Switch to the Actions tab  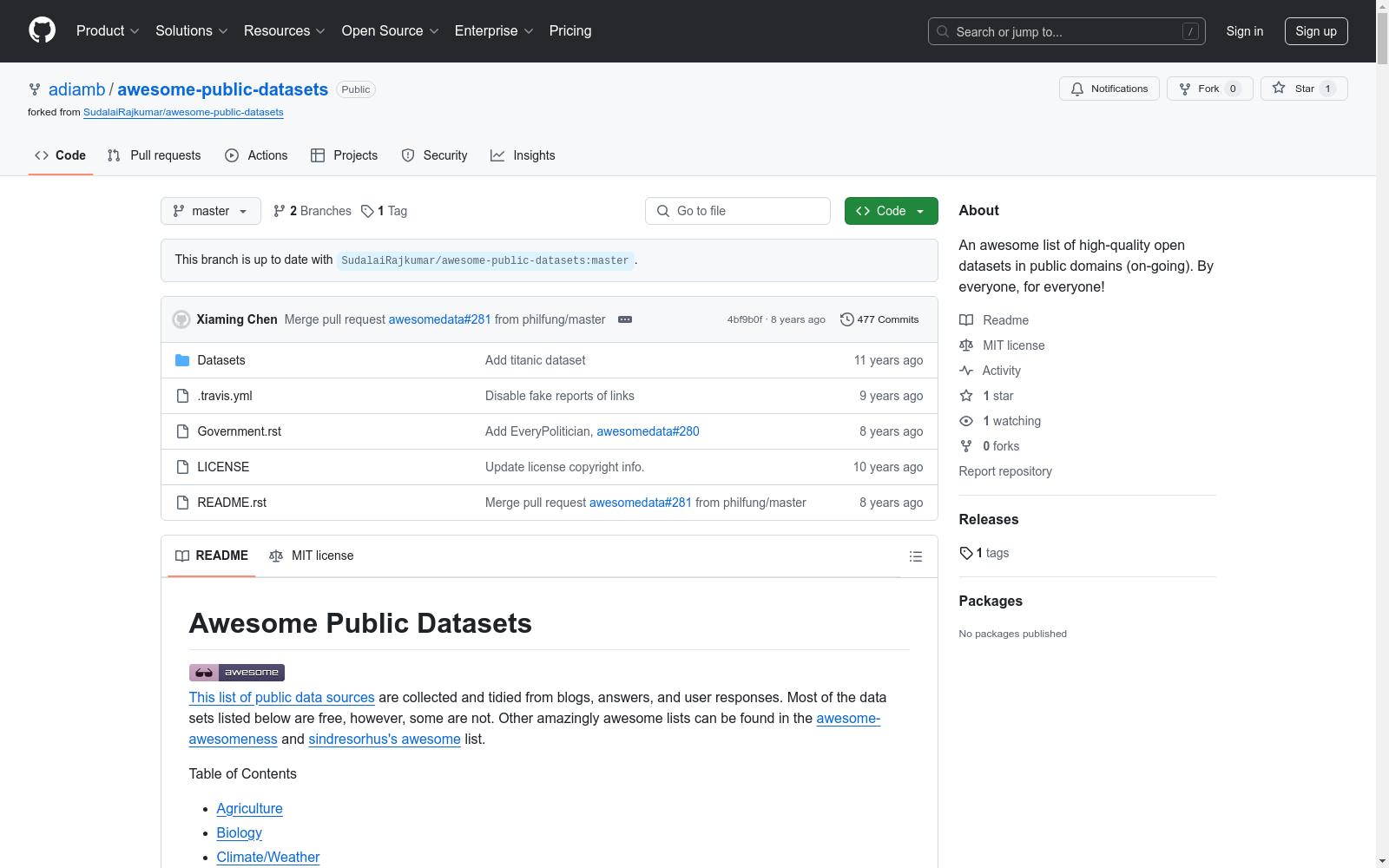coord(256,155)
